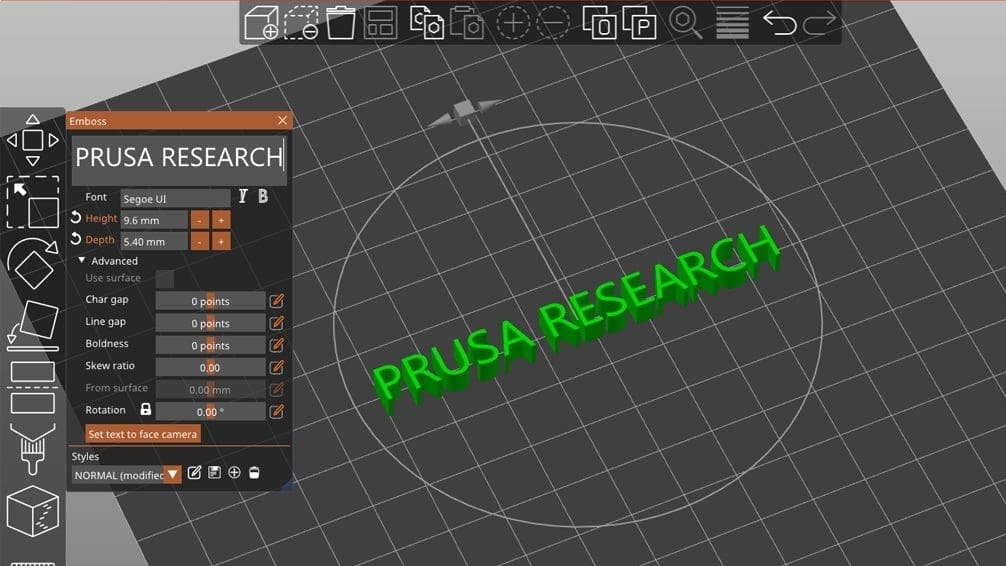Open the variable layer height icon
This screenshot has width=1006, height=566.
(732, 23)
